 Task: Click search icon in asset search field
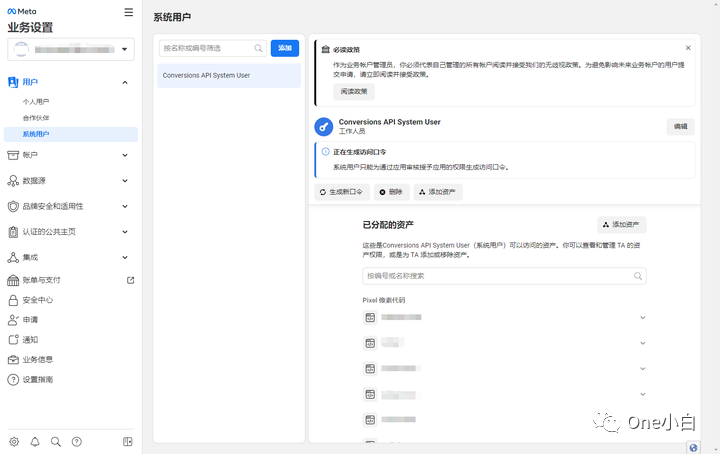pyautogui.click(x=638, y=276)
